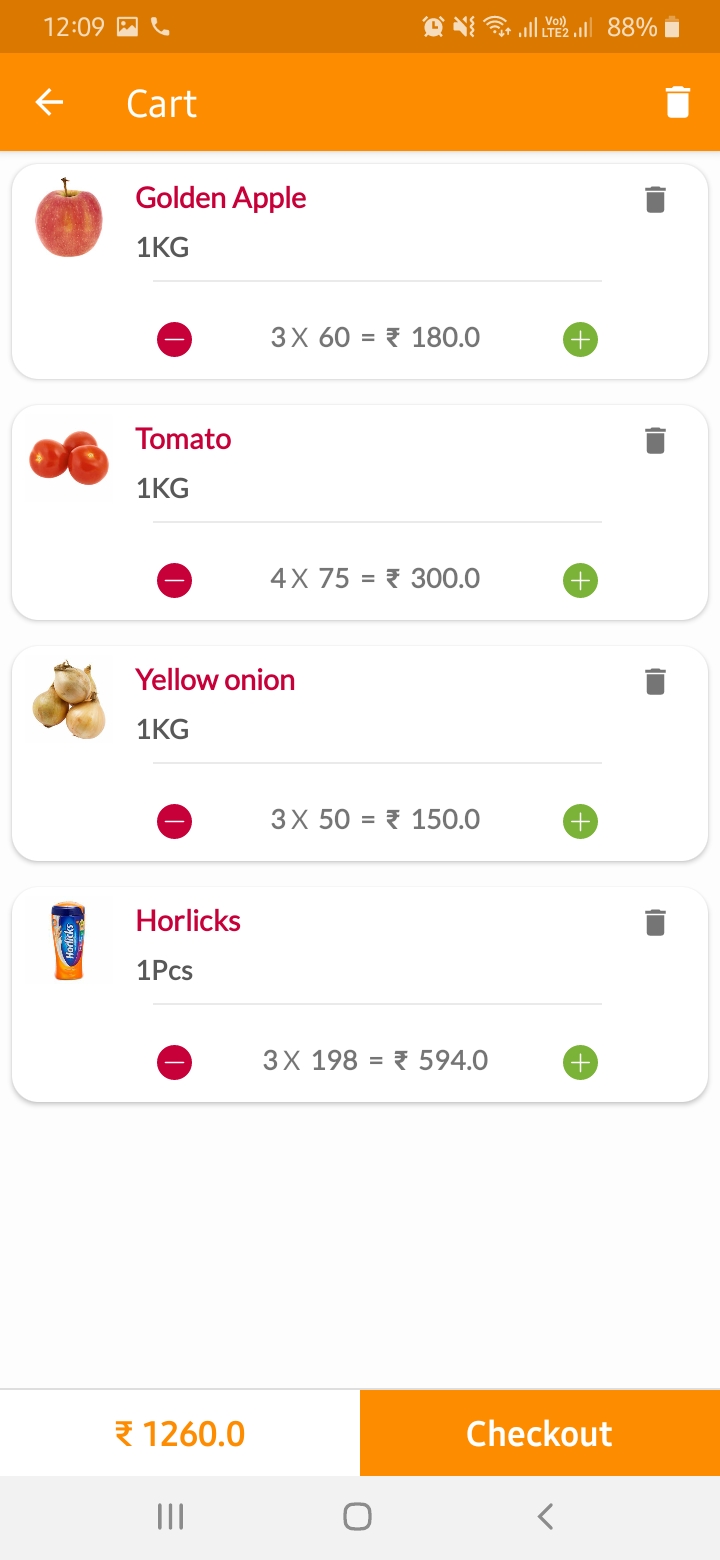Remove Horlicks using its trash icon

(655, 923)
